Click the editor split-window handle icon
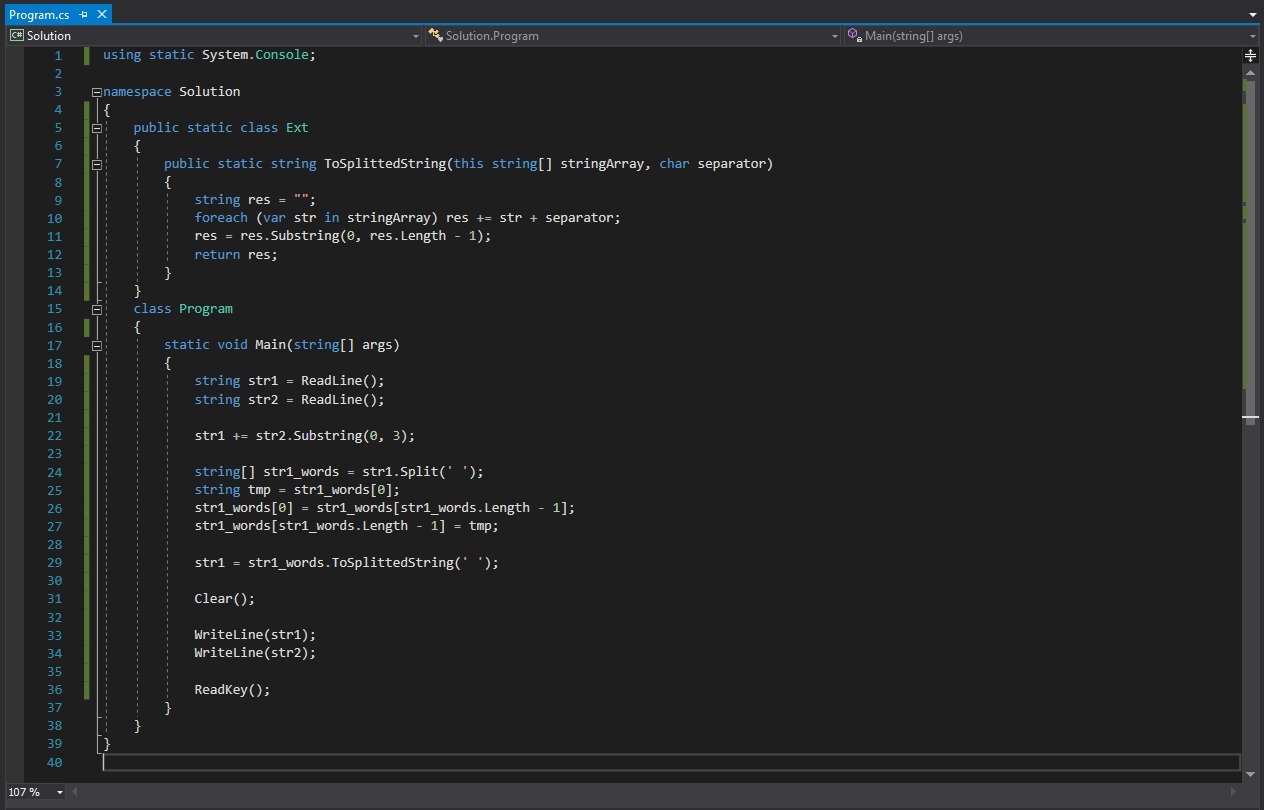Screen dimensions: 1264x810 pyautogui.click(x=1250, y=56)
